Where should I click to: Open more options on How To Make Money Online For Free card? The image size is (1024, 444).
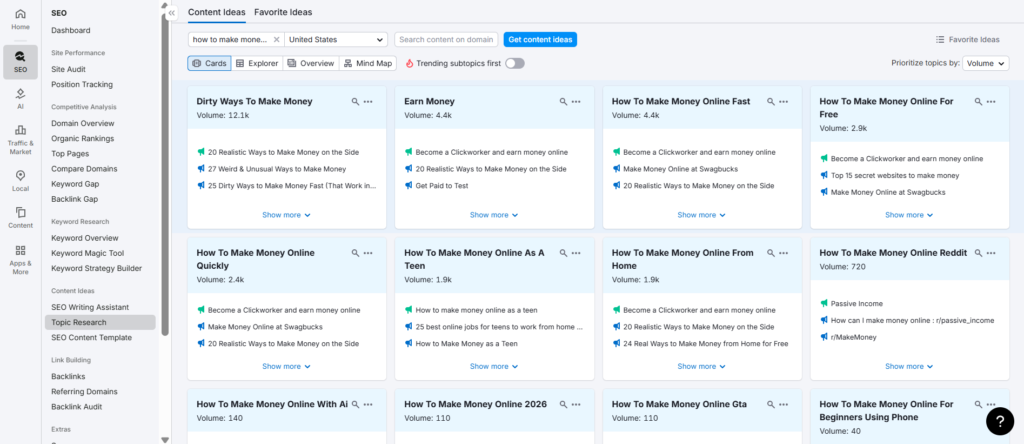pyautogui.click(x=991, y=102)
